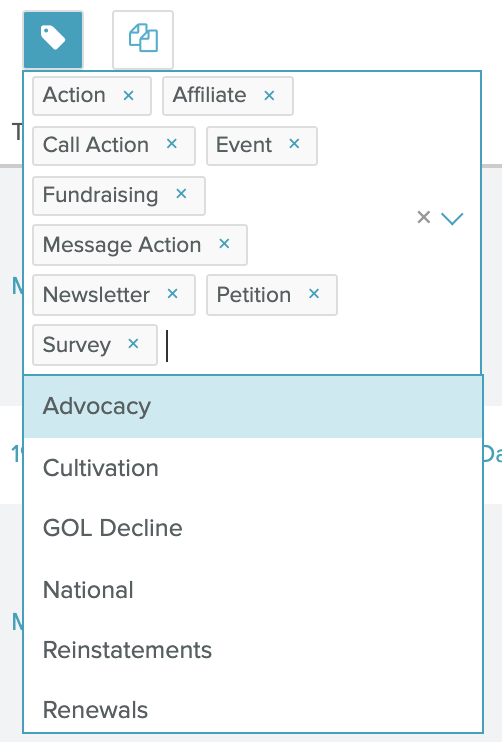
Task: Remove the Action tag
Action: coord(128,95)
